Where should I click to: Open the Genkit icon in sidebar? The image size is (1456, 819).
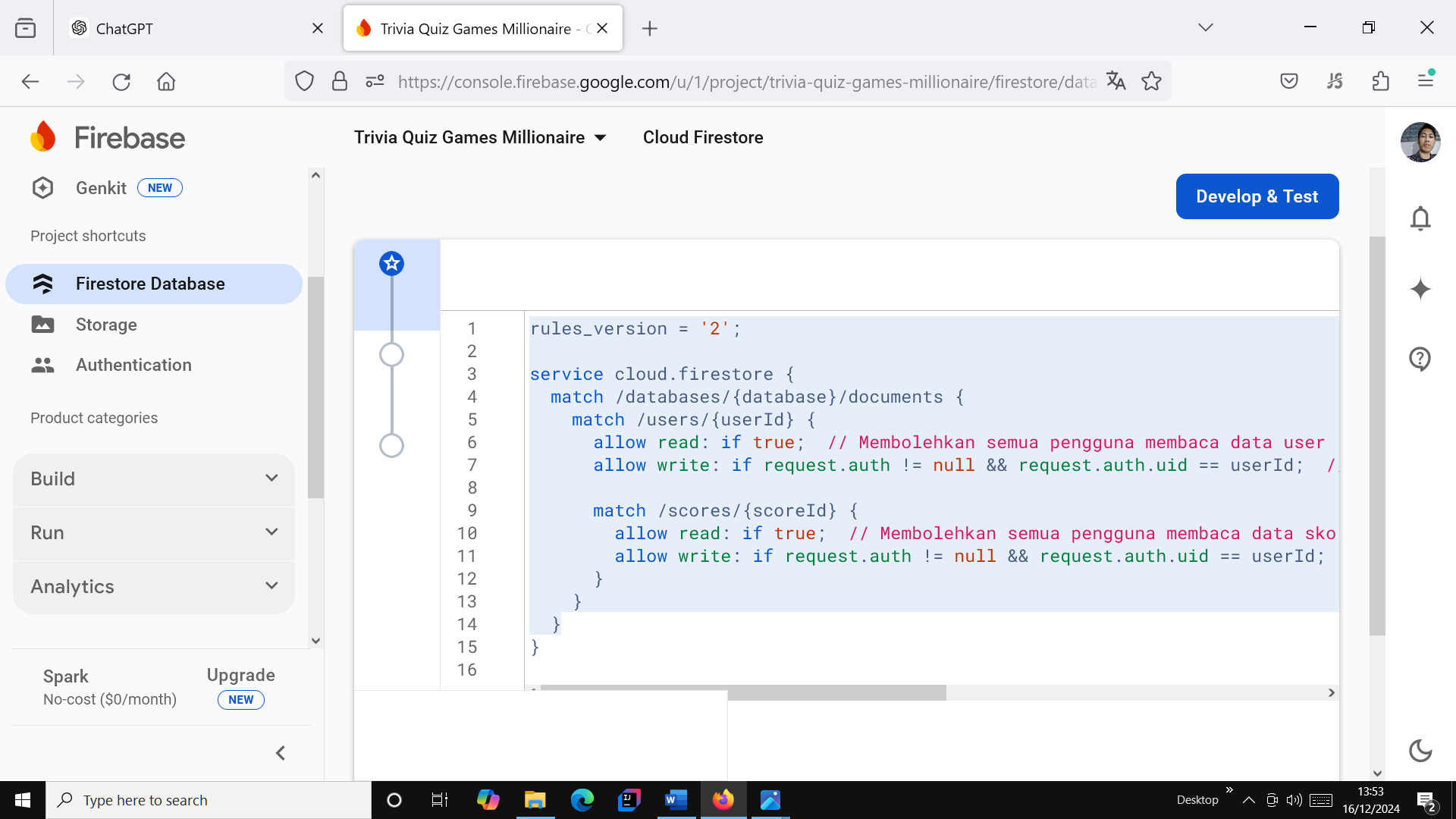(43, 188)
